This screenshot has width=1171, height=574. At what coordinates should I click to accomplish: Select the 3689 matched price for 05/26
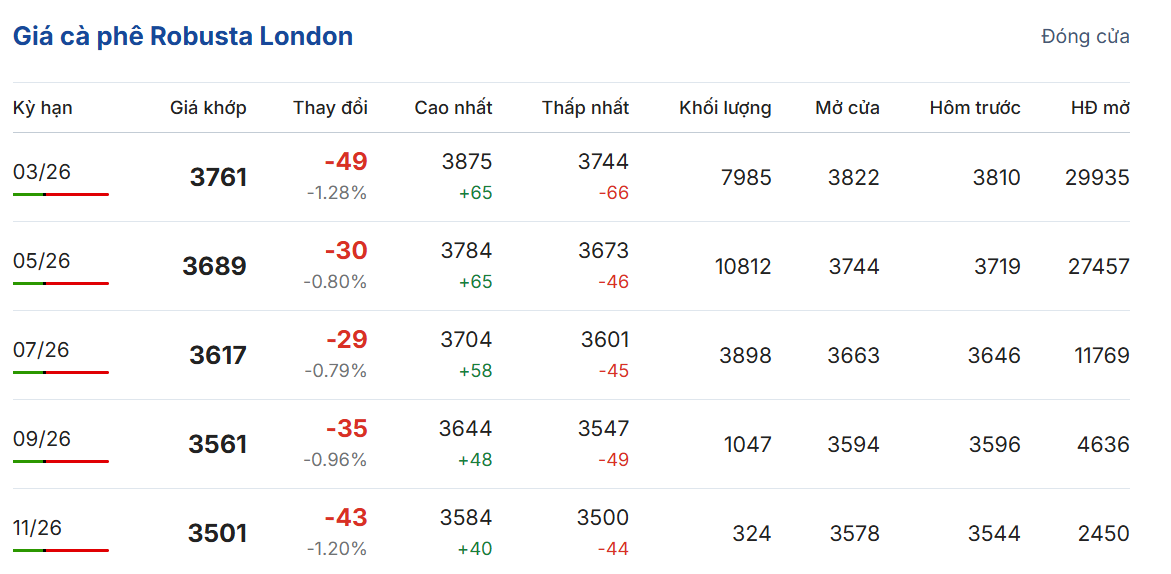click(x=214, y=267)
